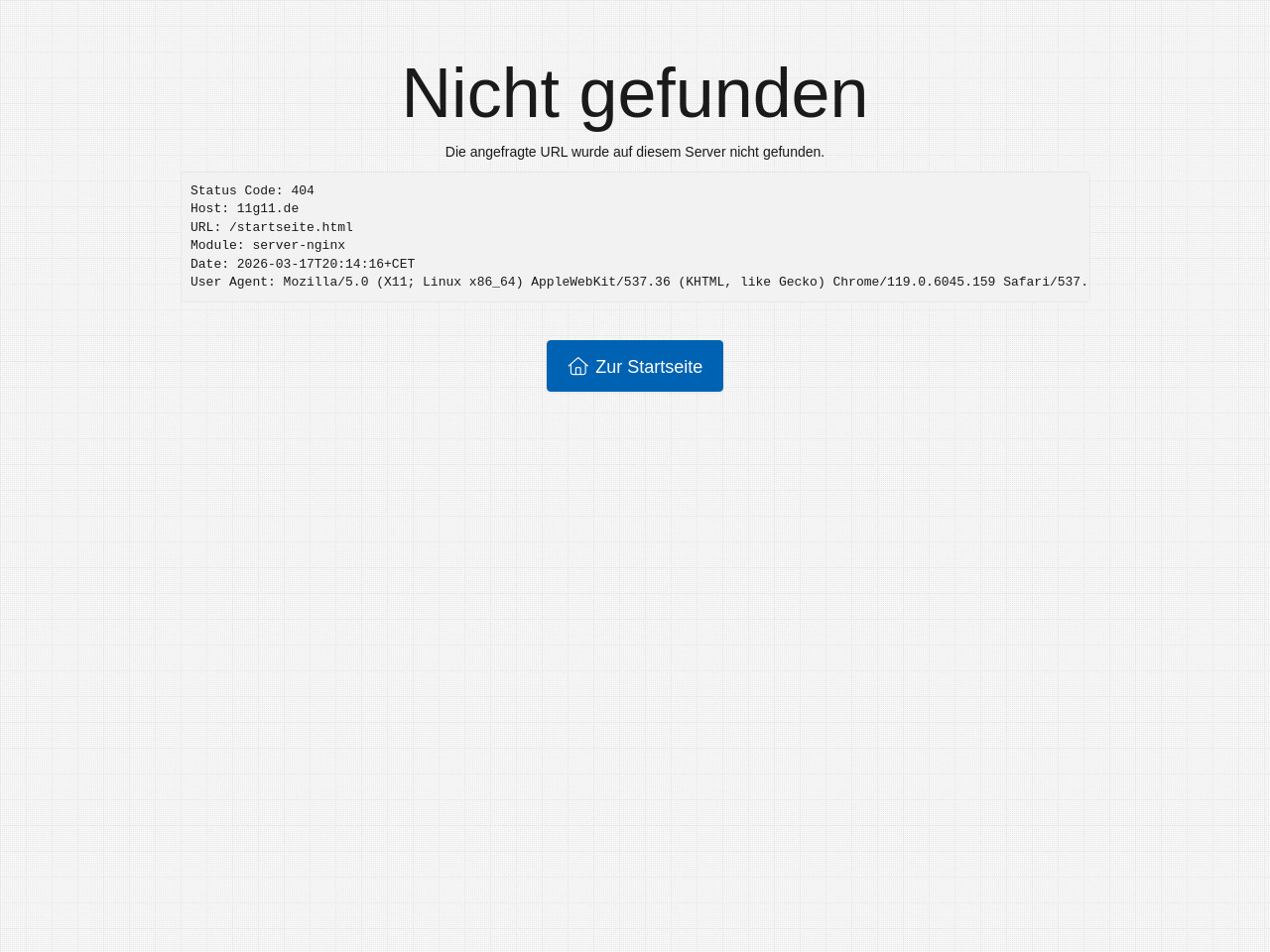The image size is (1270, 952).
Task: Click the hostname 11g11.de
Action: (x=268, y=208)
